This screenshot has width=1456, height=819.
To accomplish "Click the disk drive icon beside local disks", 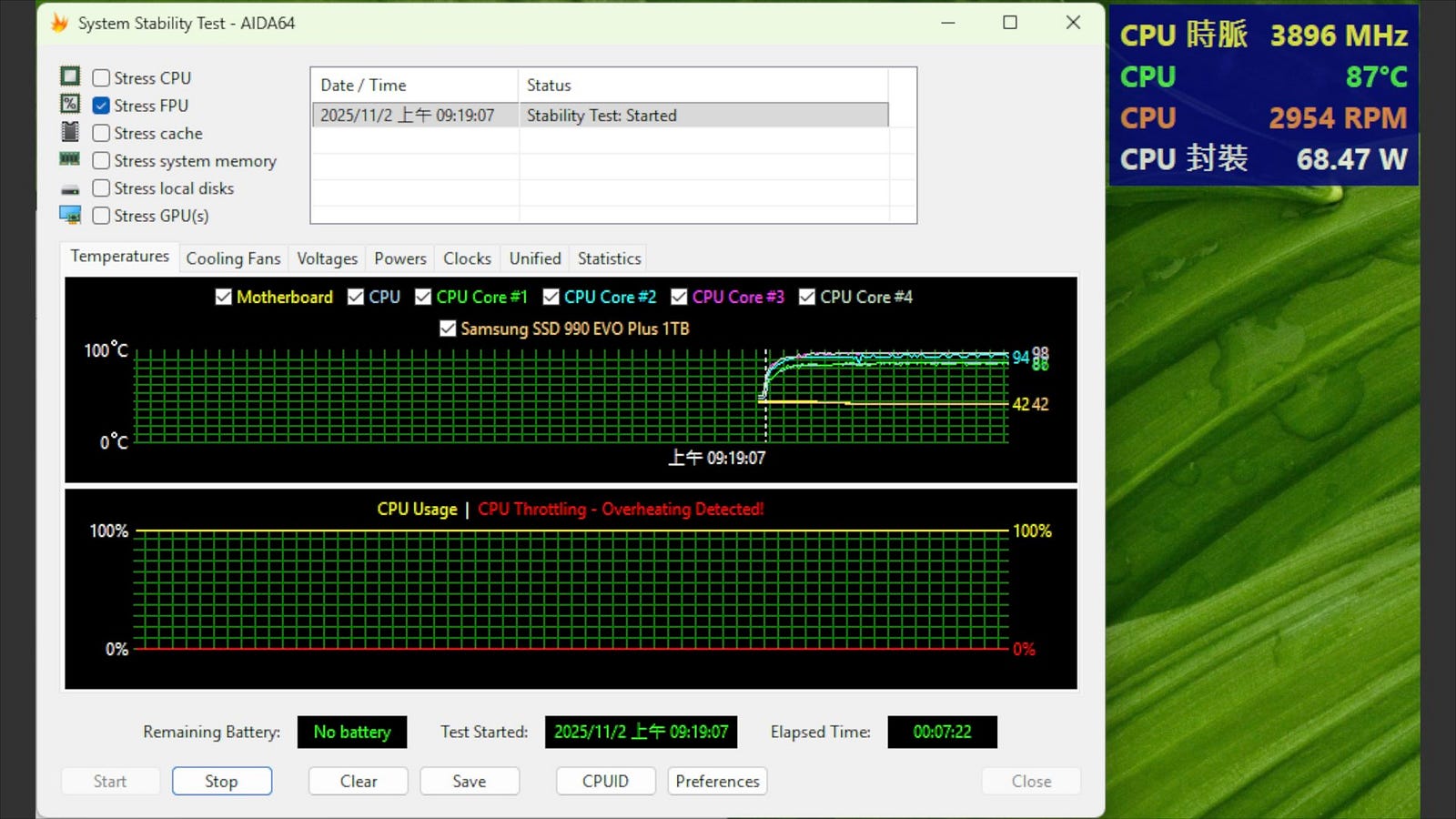I will point(70,189).
